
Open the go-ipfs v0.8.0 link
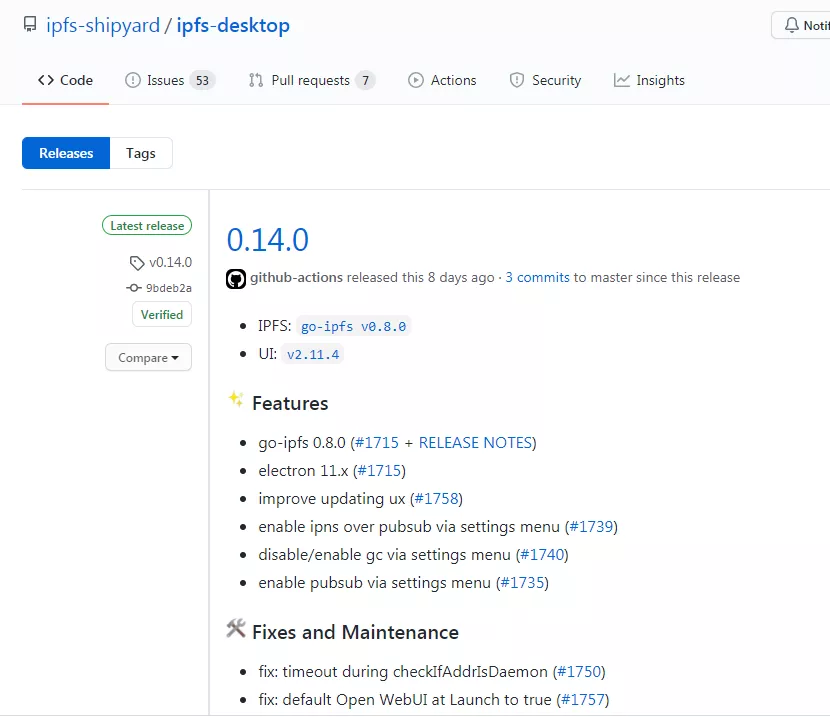click(x=354, y=326)
